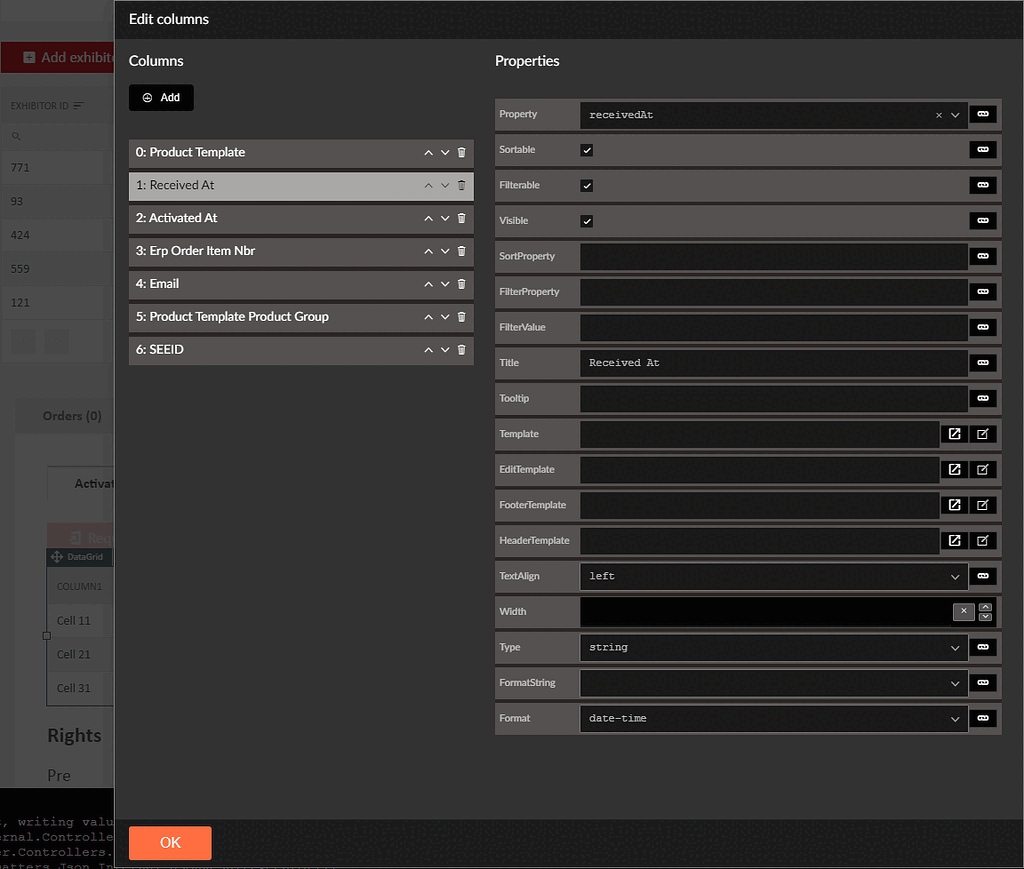1024x869 pixels.
Task: Move Erp Order Item Nbr column down
Action: [x=445, y=251]
